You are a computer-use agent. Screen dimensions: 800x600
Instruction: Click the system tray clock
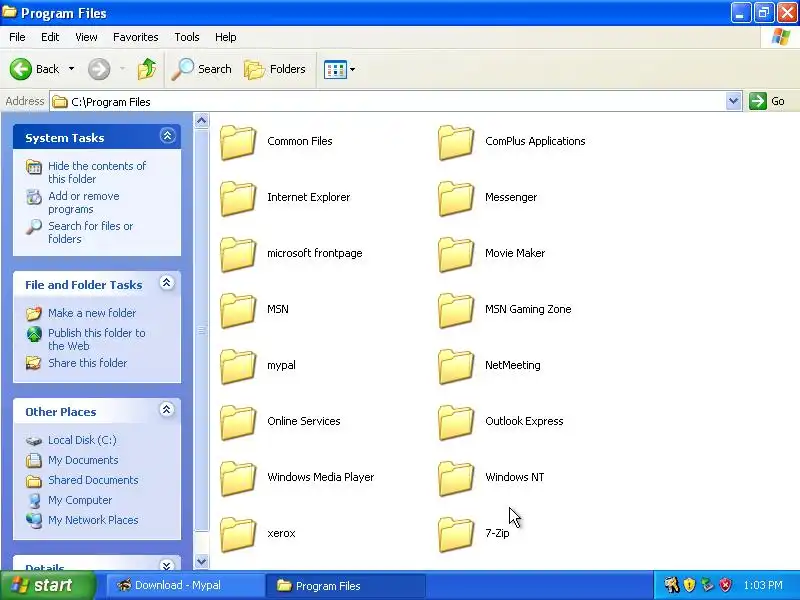763,585
